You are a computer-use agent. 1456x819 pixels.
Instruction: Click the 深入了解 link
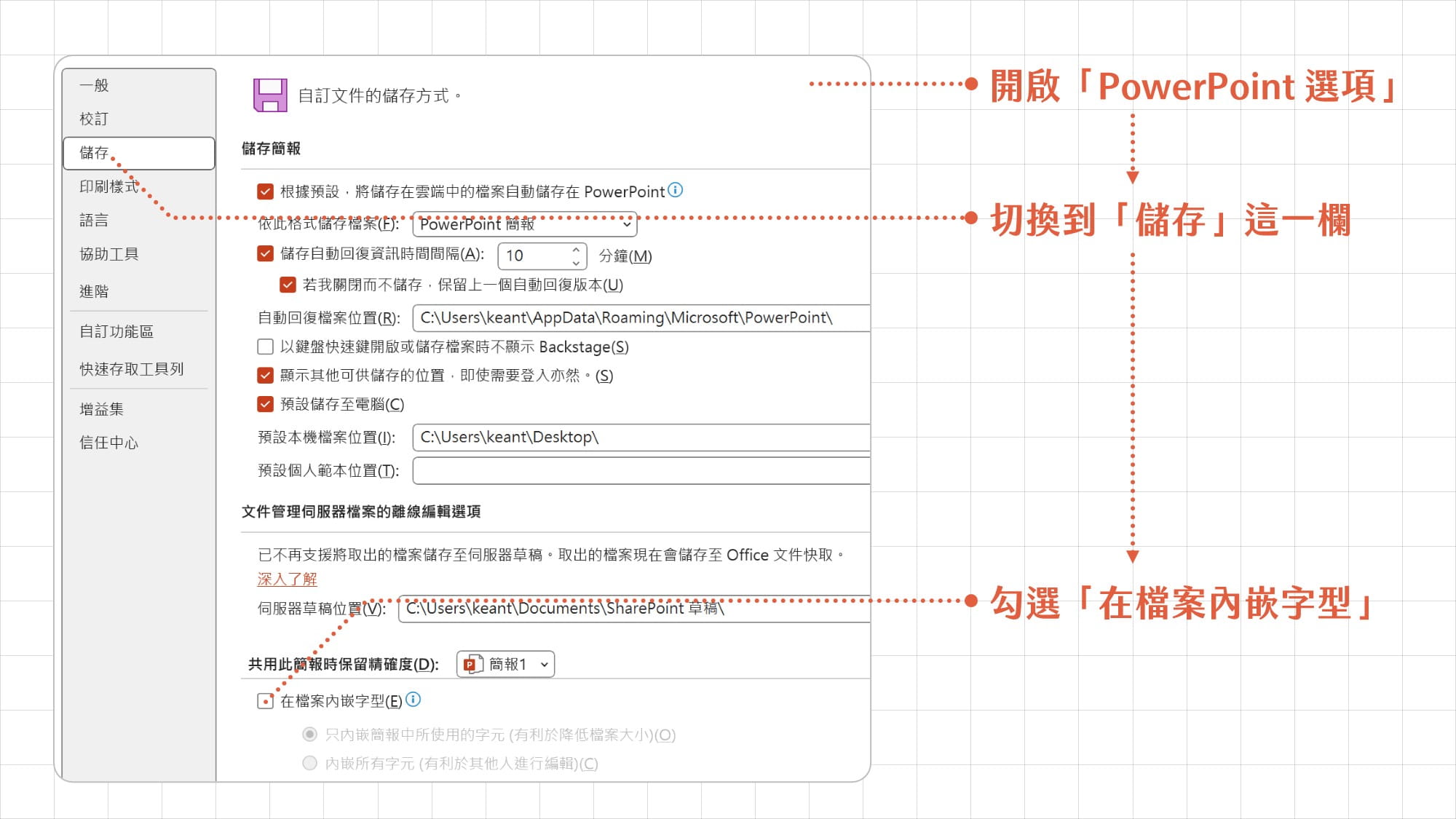pyautogui.click(x=287, y=579)
